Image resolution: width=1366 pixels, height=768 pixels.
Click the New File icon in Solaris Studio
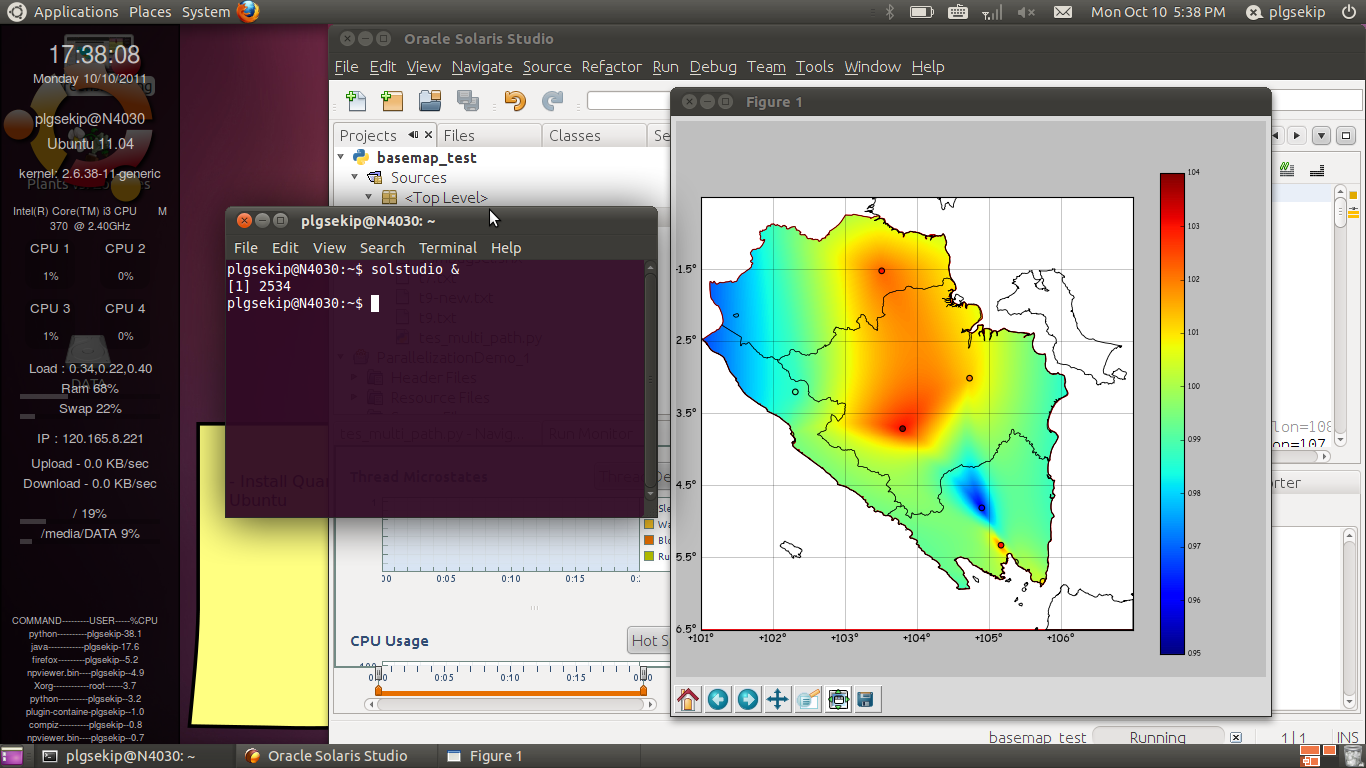[355, 100]
